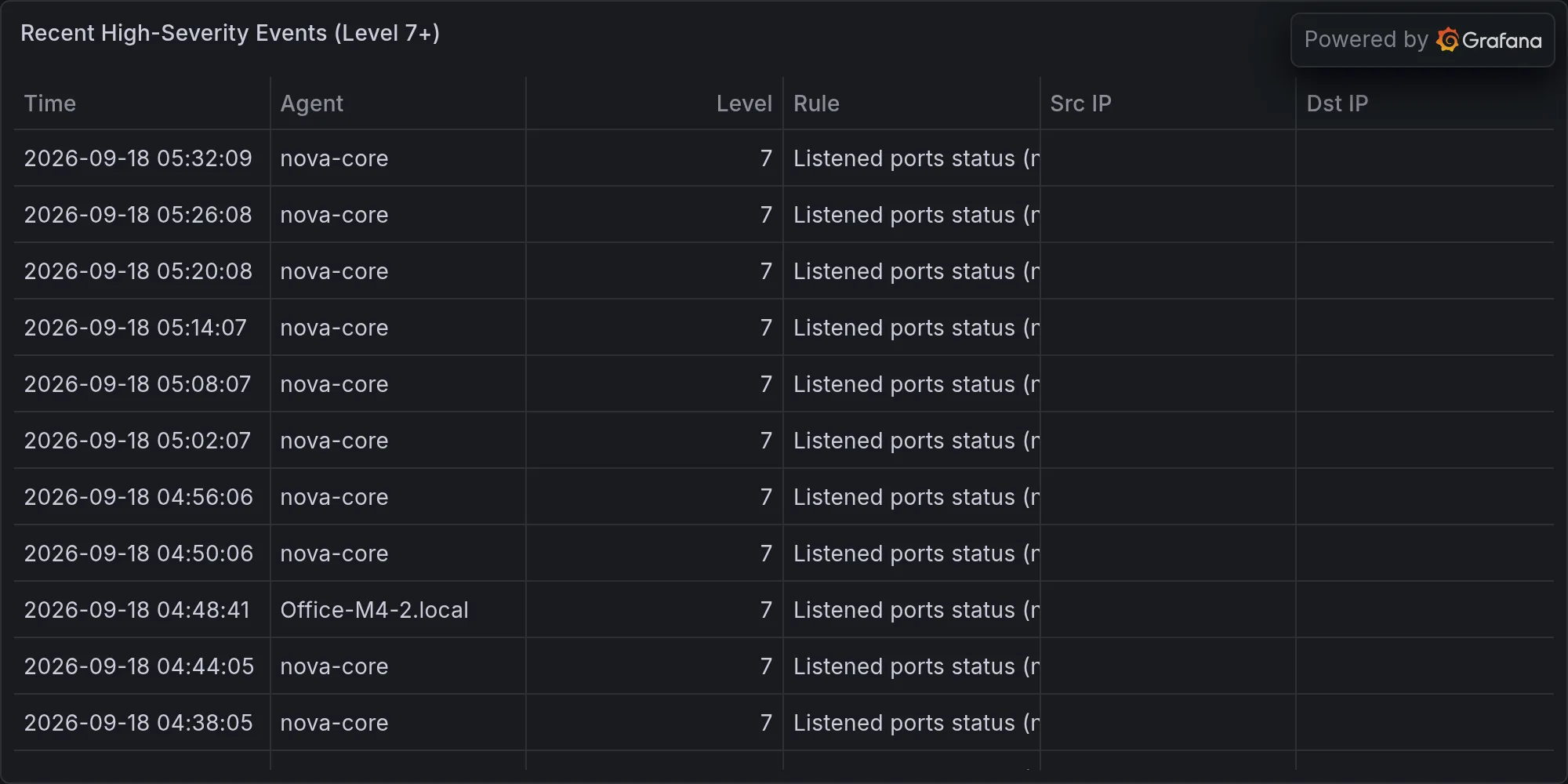Image resolution: width=1568 pixels, height=784 pixels.
Task: Click the panel title Recent High-Severity Events
Action: pyautogui.click(x=230, y=33)
